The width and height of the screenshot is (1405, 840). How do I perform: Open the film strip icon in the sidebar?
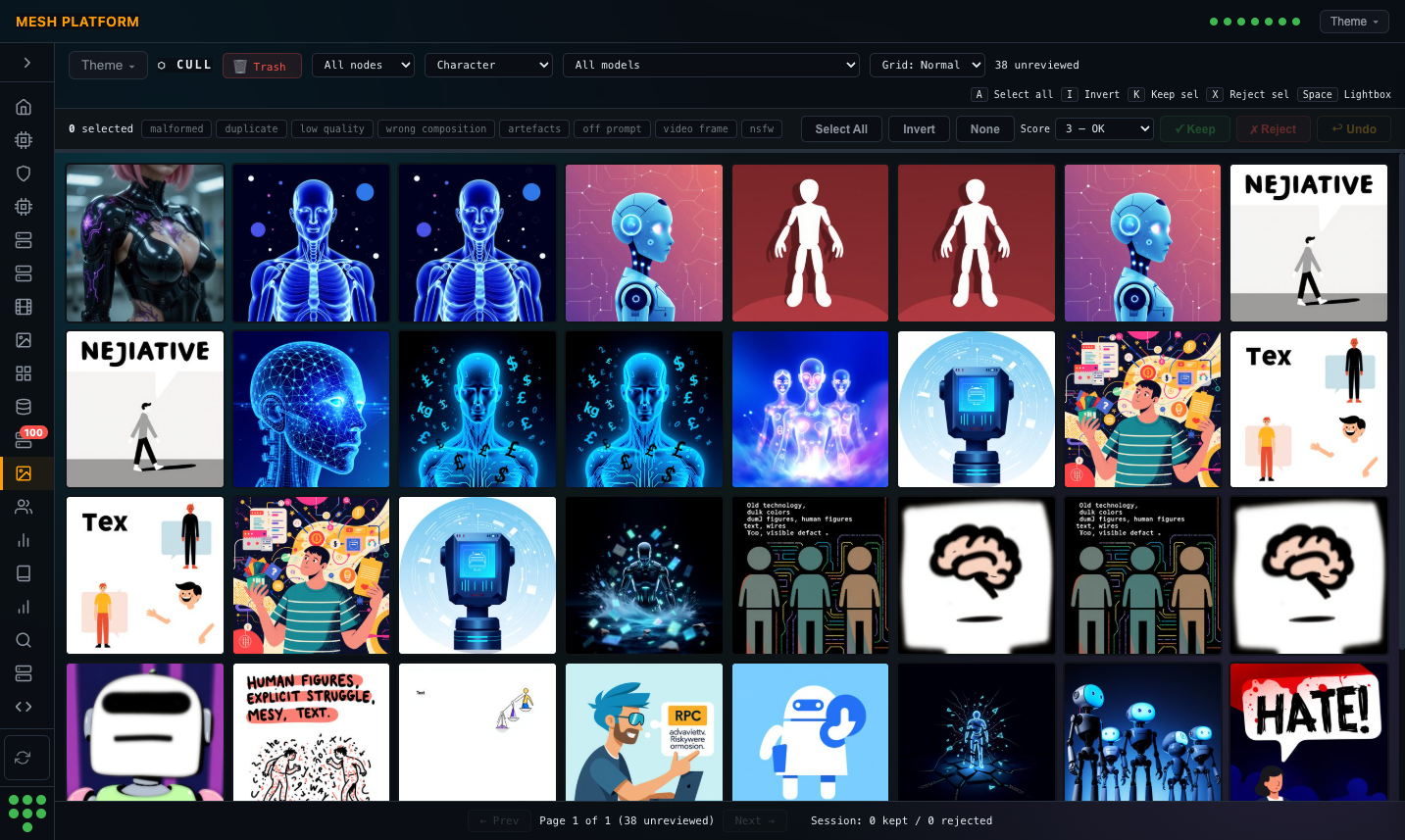click(x=24, y=307)
